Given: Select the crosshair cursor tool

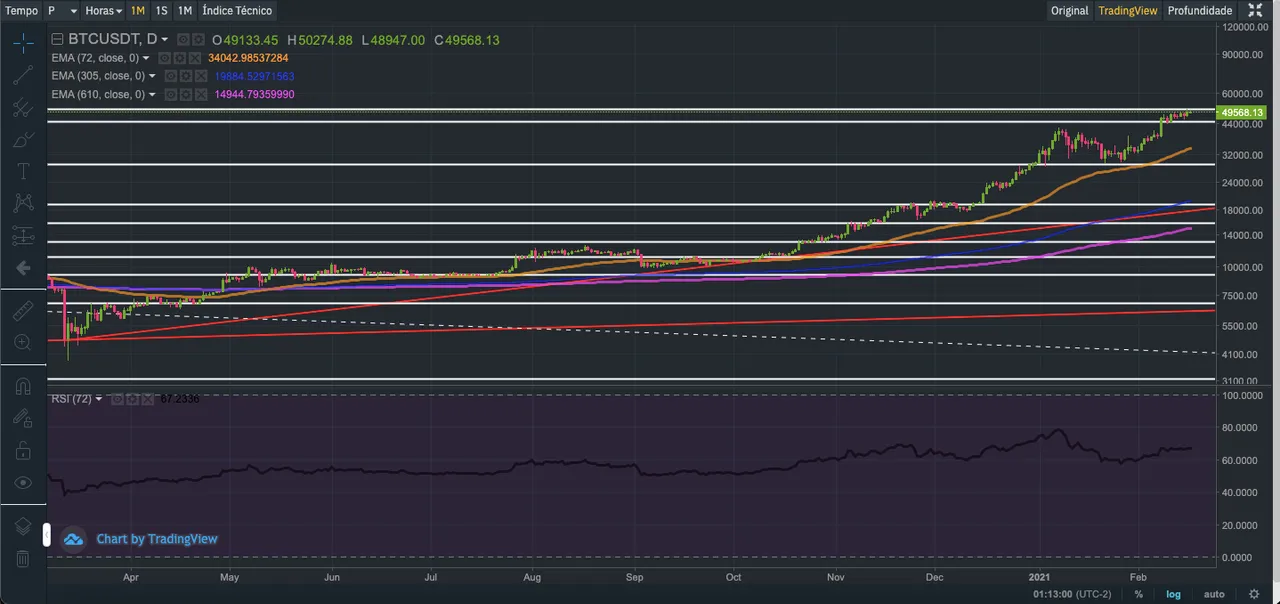Looking at the screenshot, I should tap(23, 42).
